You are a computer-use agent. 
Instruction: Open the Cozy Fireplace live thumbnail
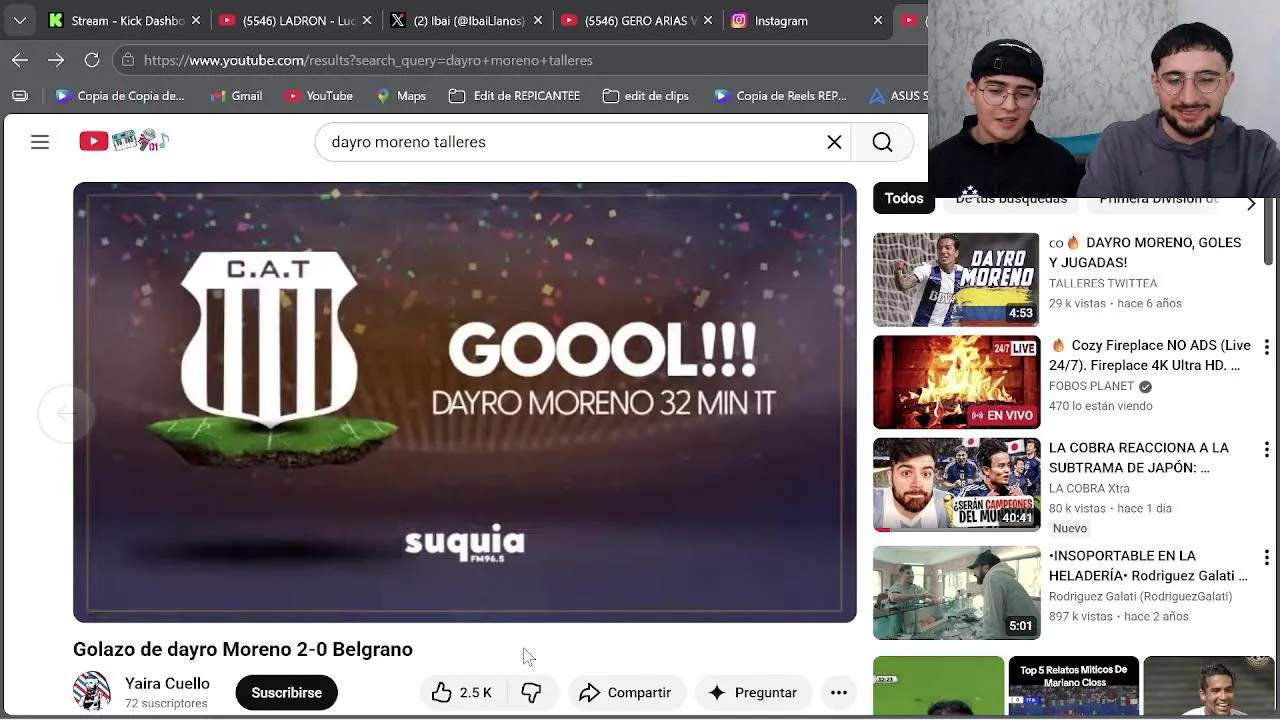[956, 382]
